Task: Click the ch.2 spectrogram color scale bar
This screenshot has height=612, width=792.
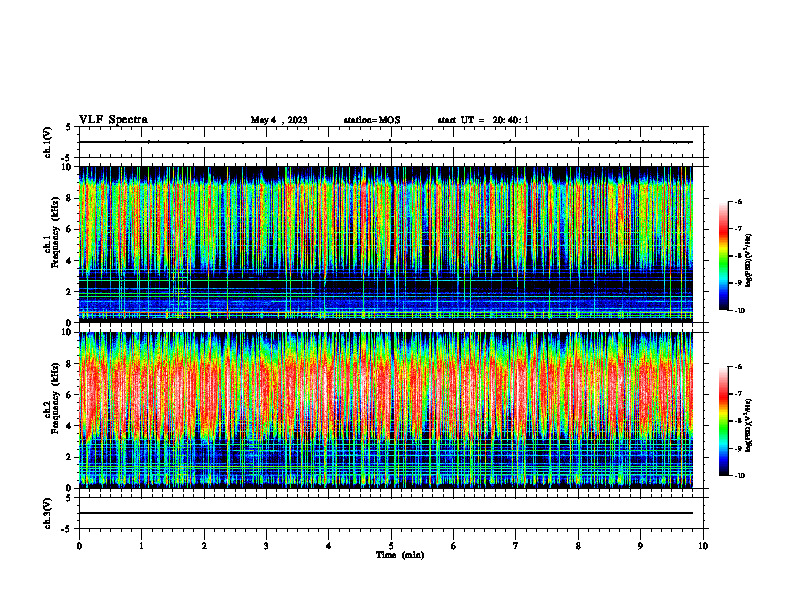Action: tap(724, 421)
